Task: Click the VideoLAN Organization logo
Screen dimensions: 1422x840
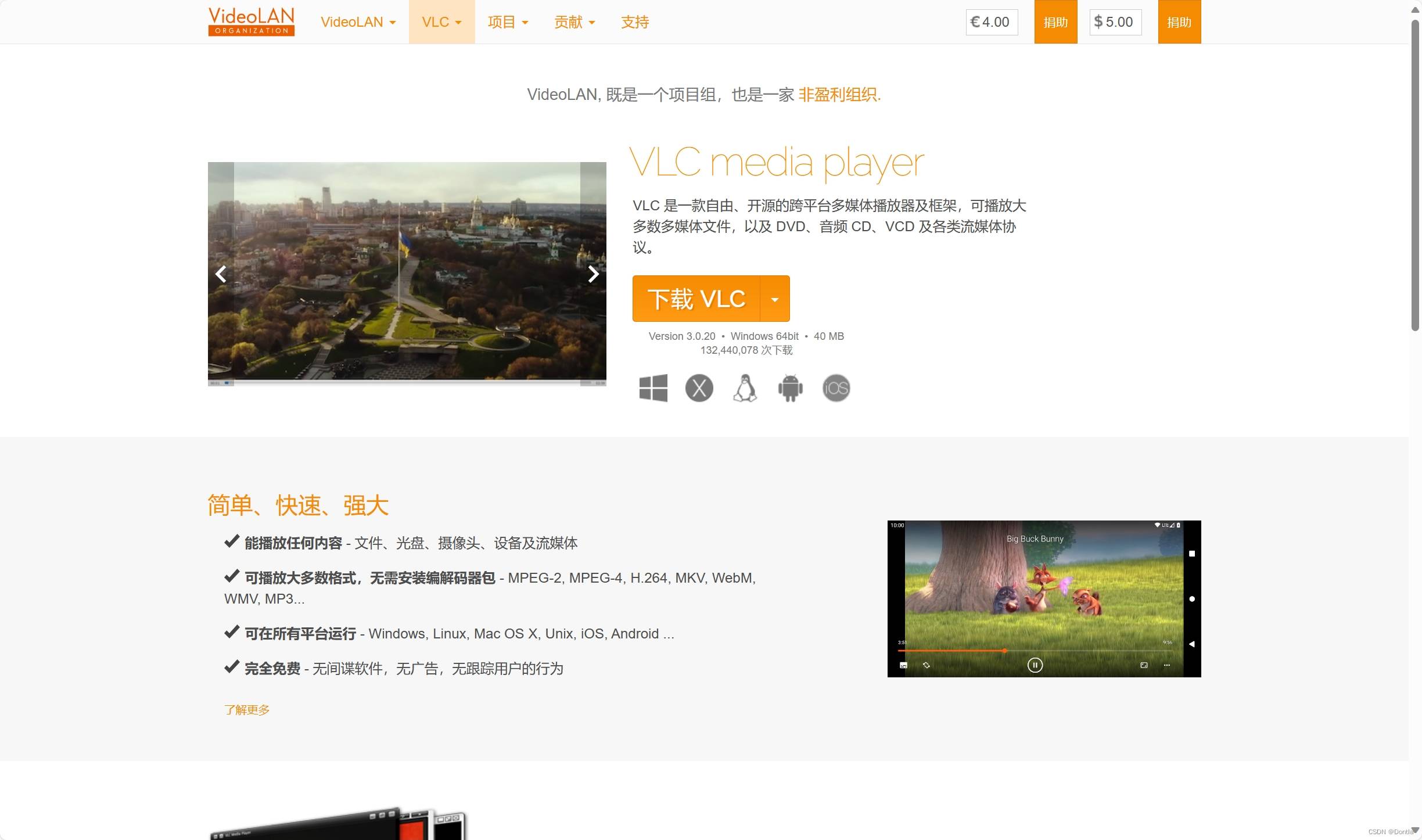Action: (x=251, y=21)
